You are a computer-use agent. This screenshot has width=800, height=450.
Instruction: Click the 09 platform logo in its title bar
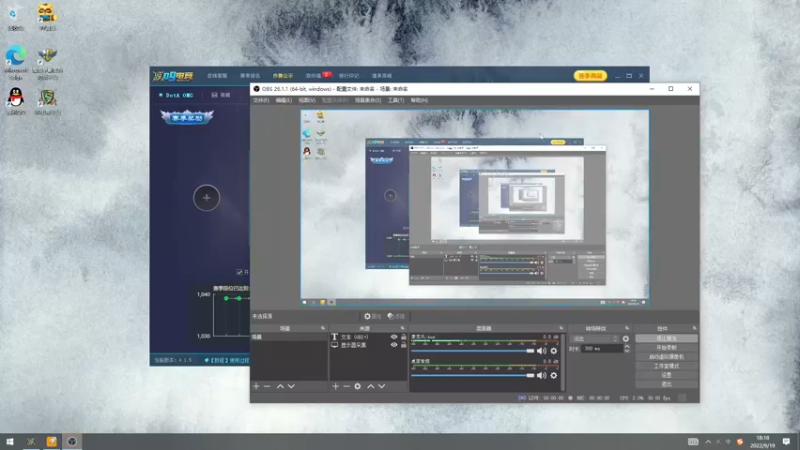point(173,76)
